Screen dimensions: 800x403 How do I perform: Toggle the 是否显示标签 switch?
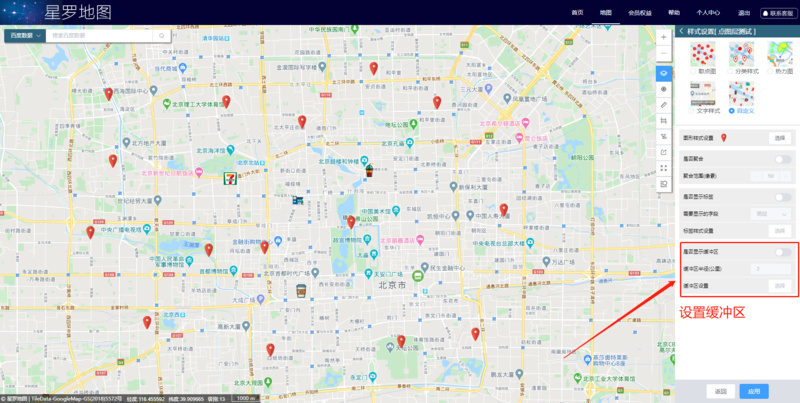click(x=783, y=197)
